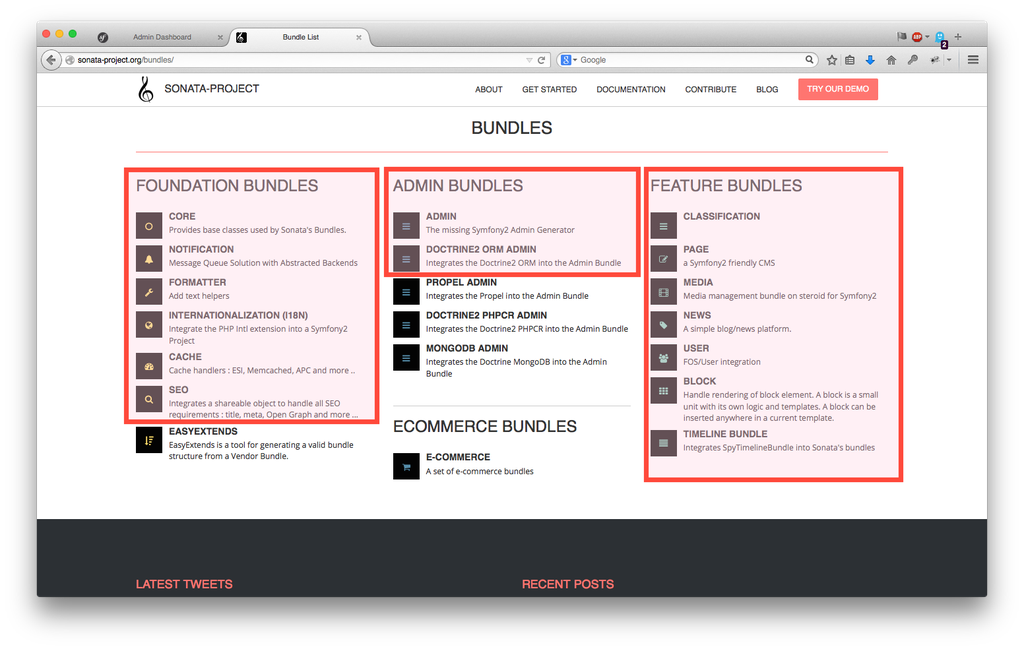This screenshot has height=649, width=1024.
Task: Expand the Adblock Plus dropdown arrow
Action: point(927,37)
